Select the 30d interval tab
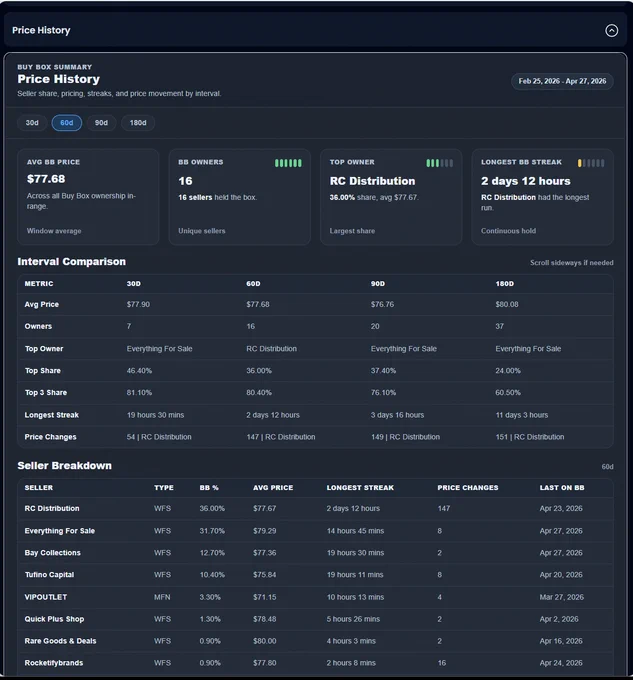Viewport: 633px width, 680px height. click(32, 123)
